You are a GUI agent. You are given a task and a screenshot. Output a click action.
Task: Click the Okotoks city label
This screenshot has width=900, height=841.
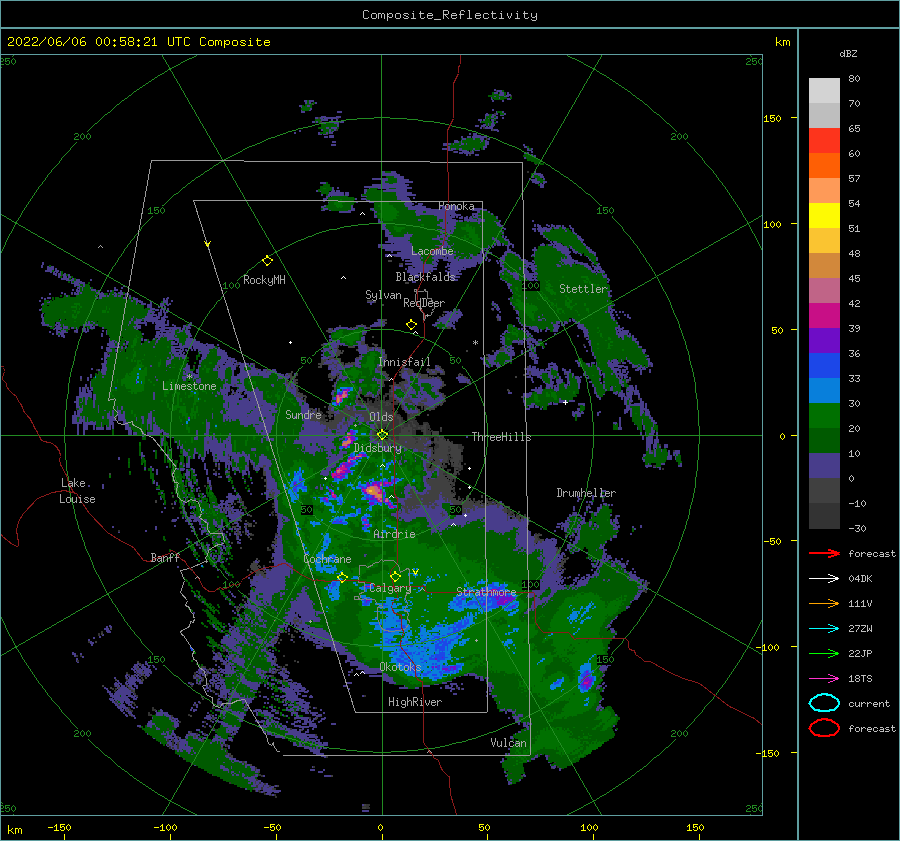[x=400, y=666]
